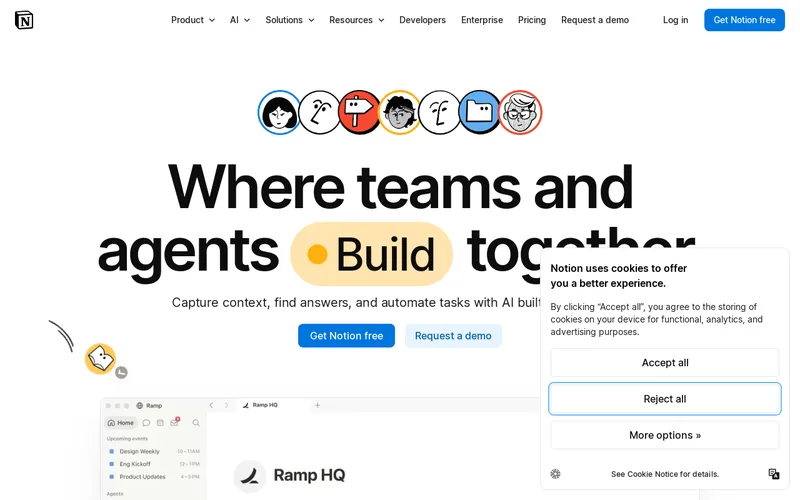Click the chat bubble icon in Ramp sidebar
The image size is (800, 500).
(146, 423)
